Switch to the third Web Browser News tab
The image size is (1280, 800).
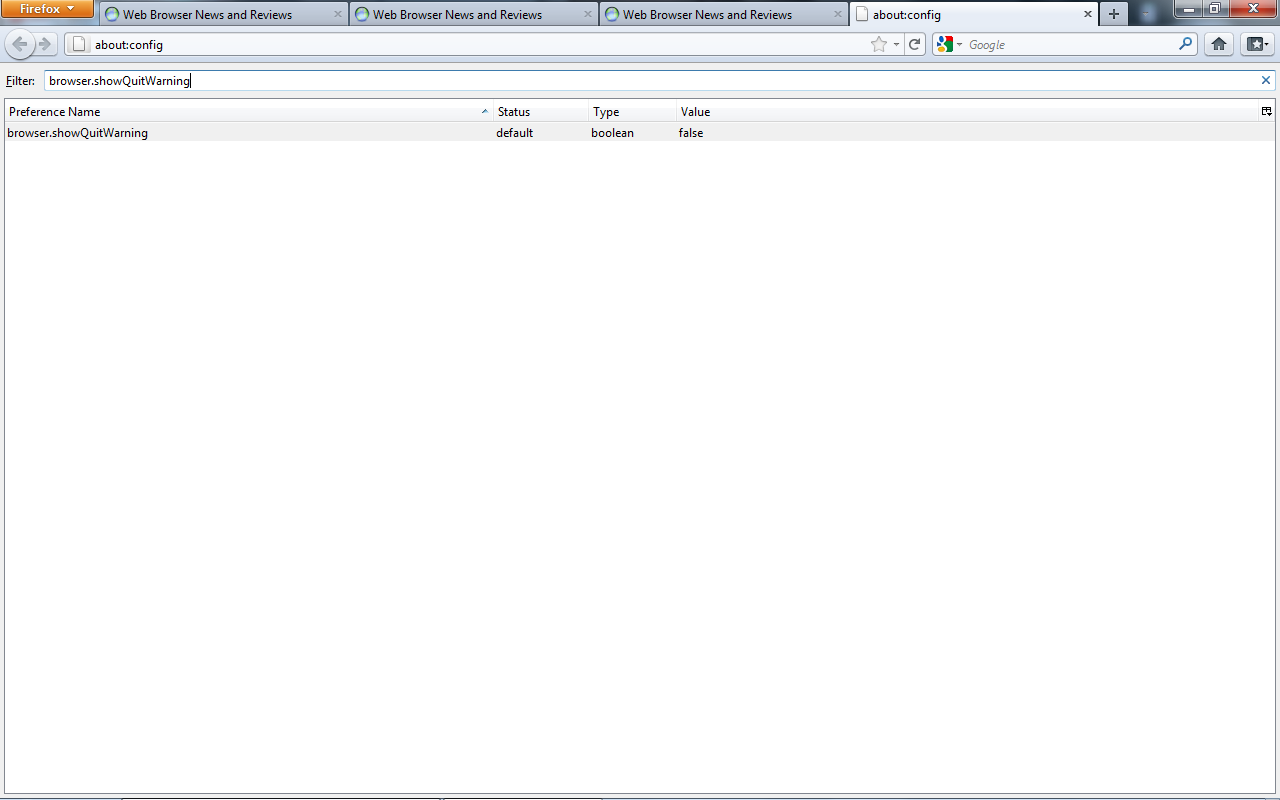point(707,15)
